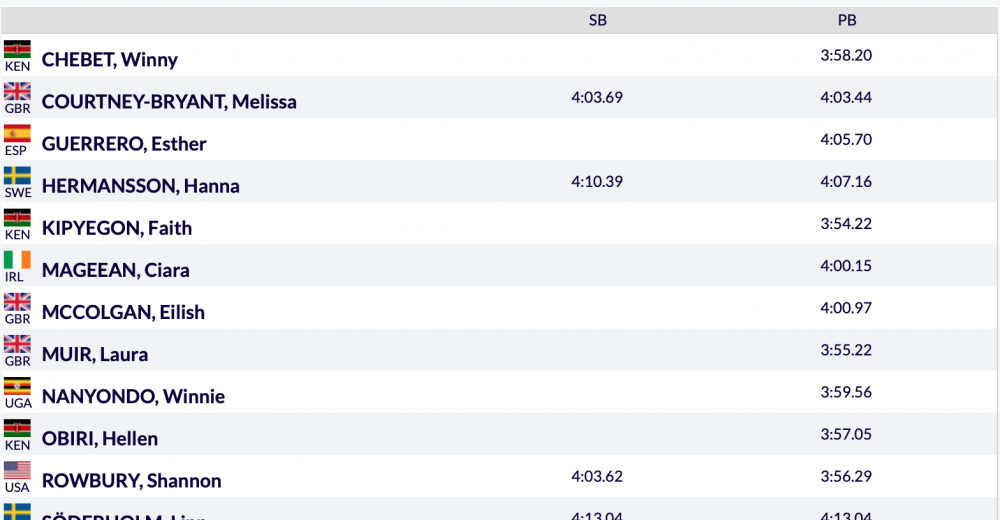Select MCCOLGAN, Eilish athlete name
Screen dimensions: 1000x520
click(x=123, y=312)
